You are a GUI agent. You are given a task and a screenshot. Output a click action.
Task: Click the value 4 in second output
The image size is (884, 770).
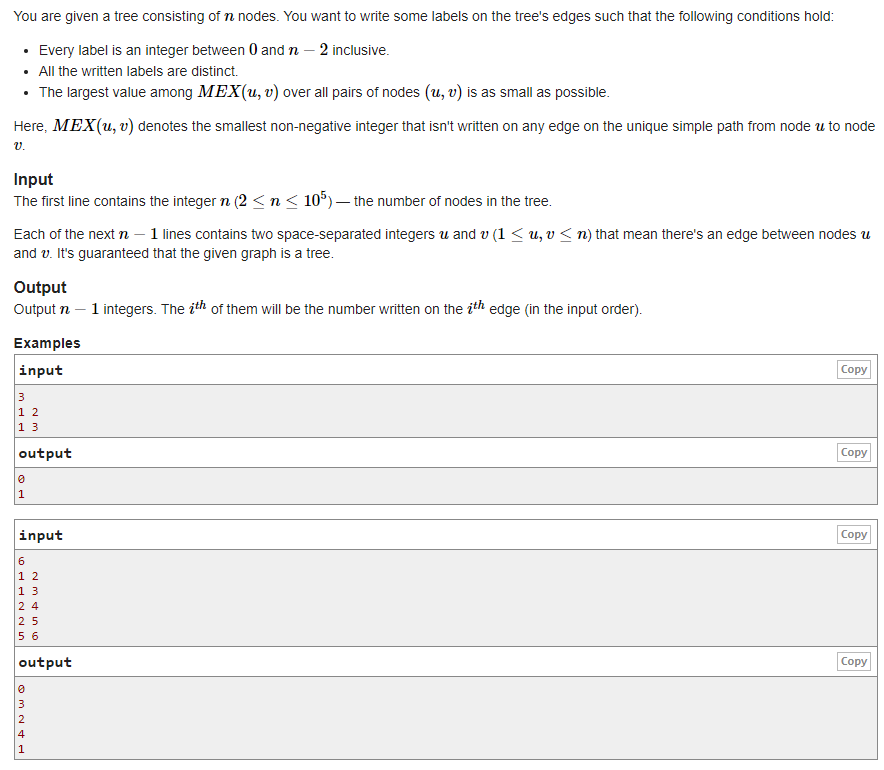coord(21,734)
